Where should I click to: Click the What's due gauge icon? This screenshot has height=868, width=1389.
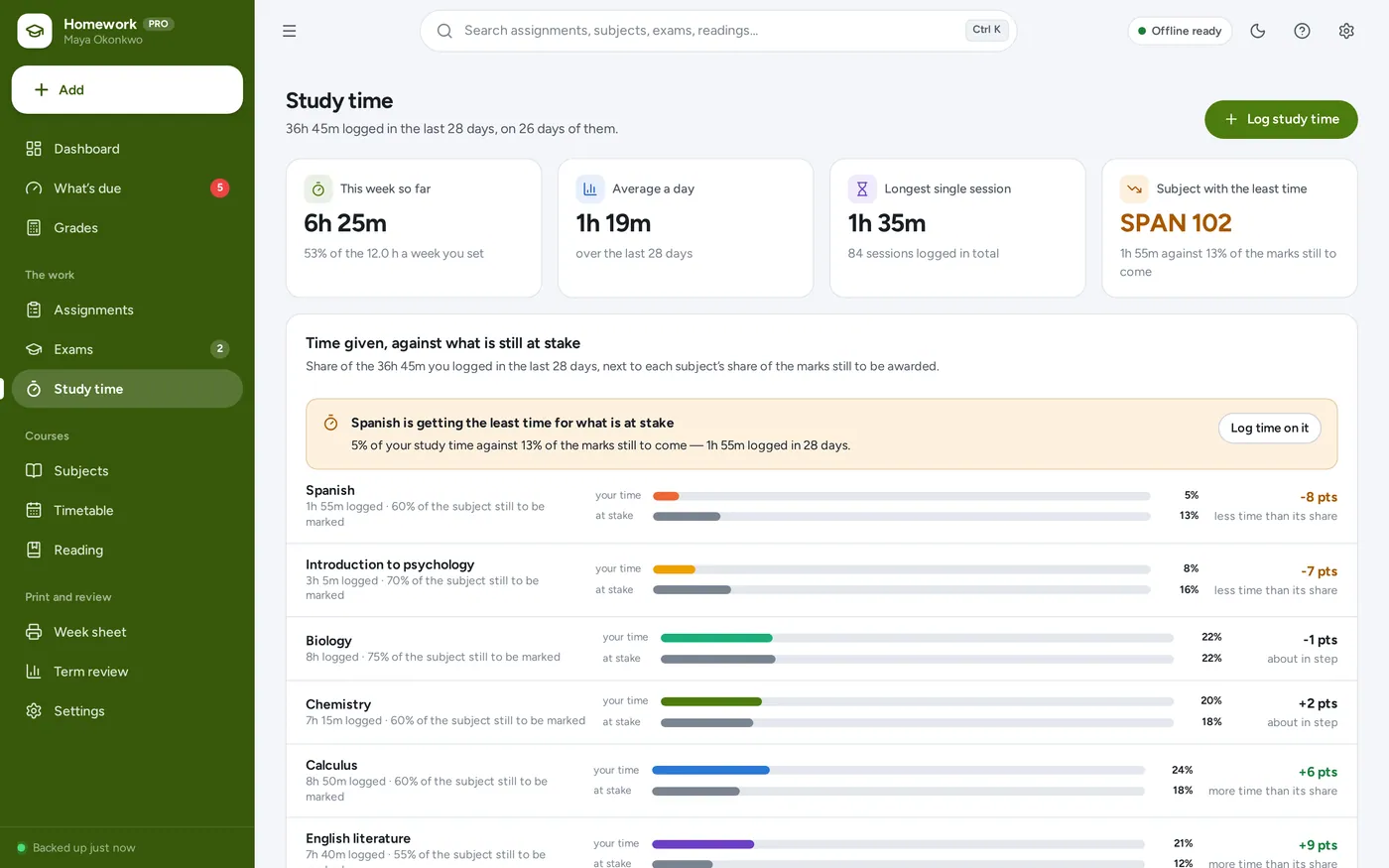click(x=34, y=188)
